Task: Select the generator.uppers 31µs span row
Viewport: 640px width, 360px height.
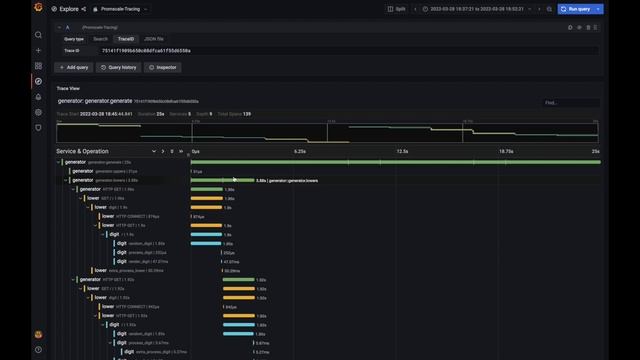Action: (x=105, y=171)
